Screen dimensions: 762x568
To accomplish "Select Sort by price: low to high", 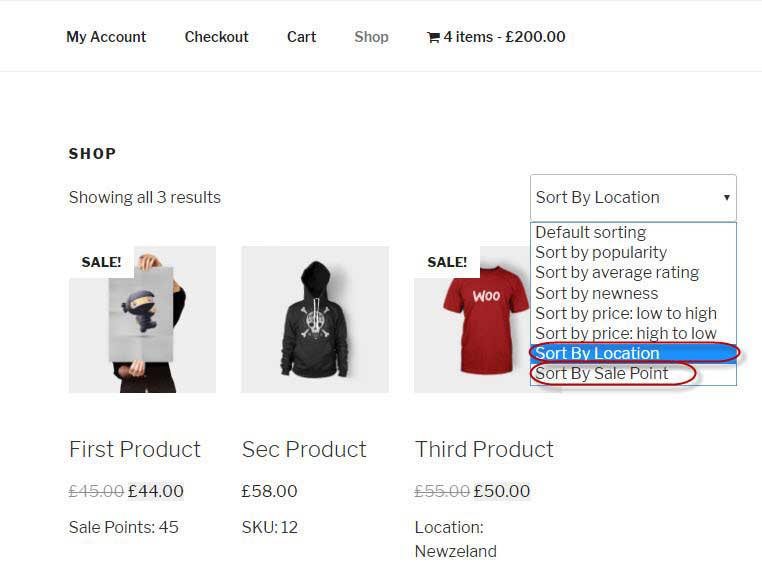I will (626, 313).
